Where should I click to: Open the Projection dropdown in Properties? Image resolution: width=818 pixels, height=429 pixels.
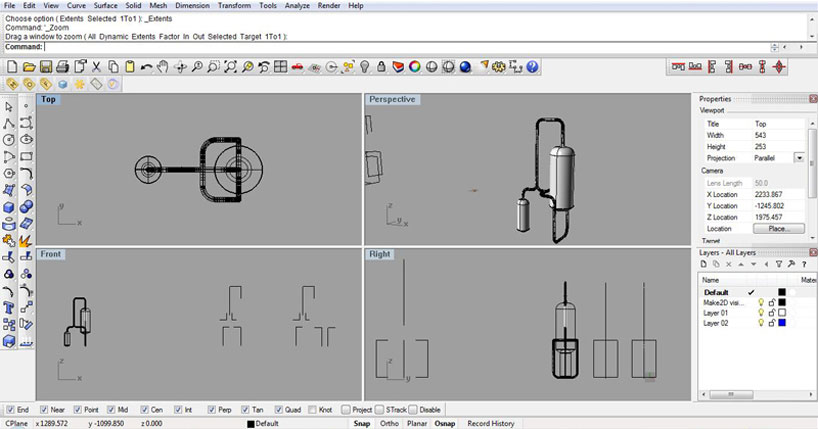pyautogui.click(x=799, y=158)
